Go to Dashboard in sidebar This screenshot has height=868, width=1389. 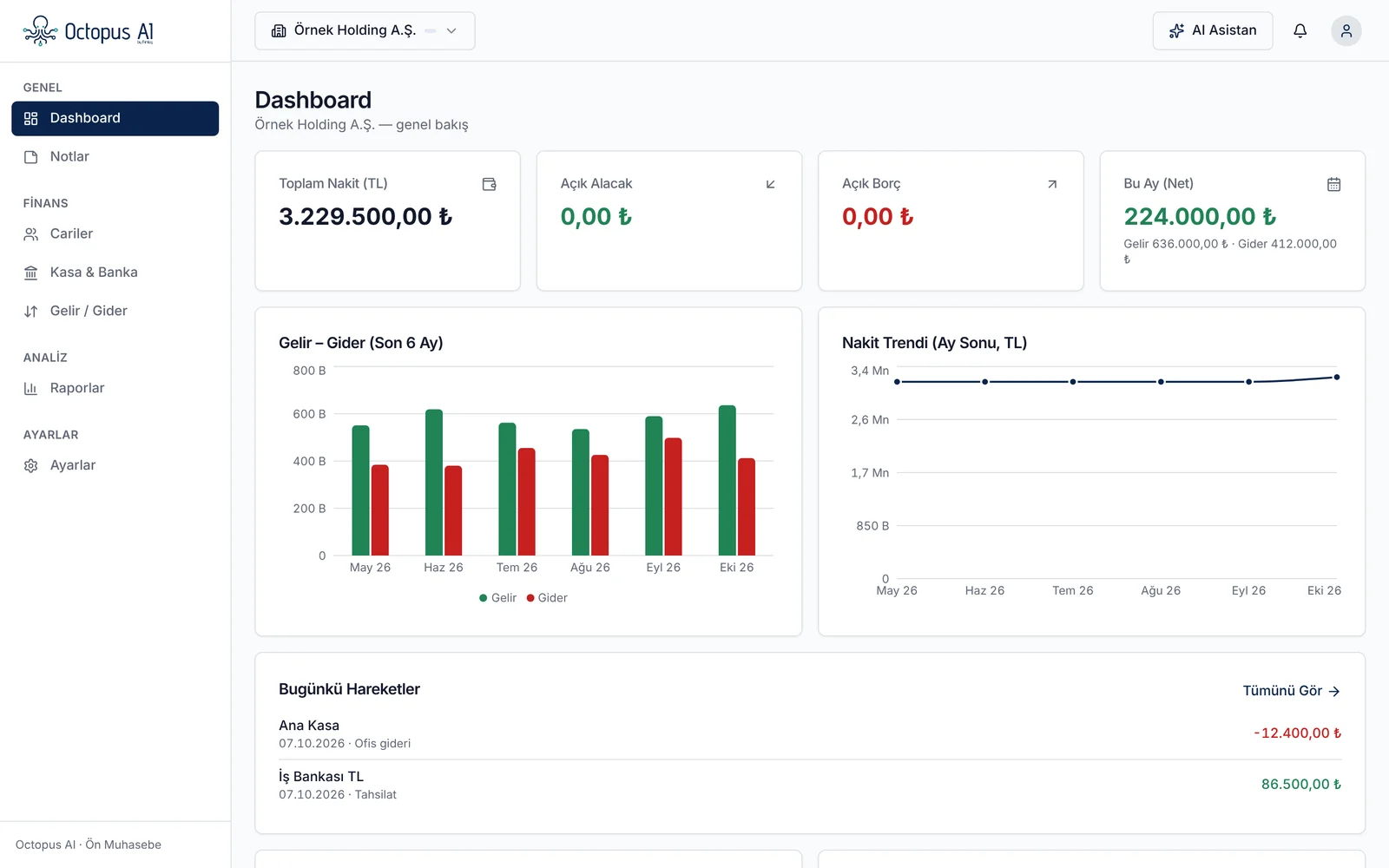tap(115, 119)
